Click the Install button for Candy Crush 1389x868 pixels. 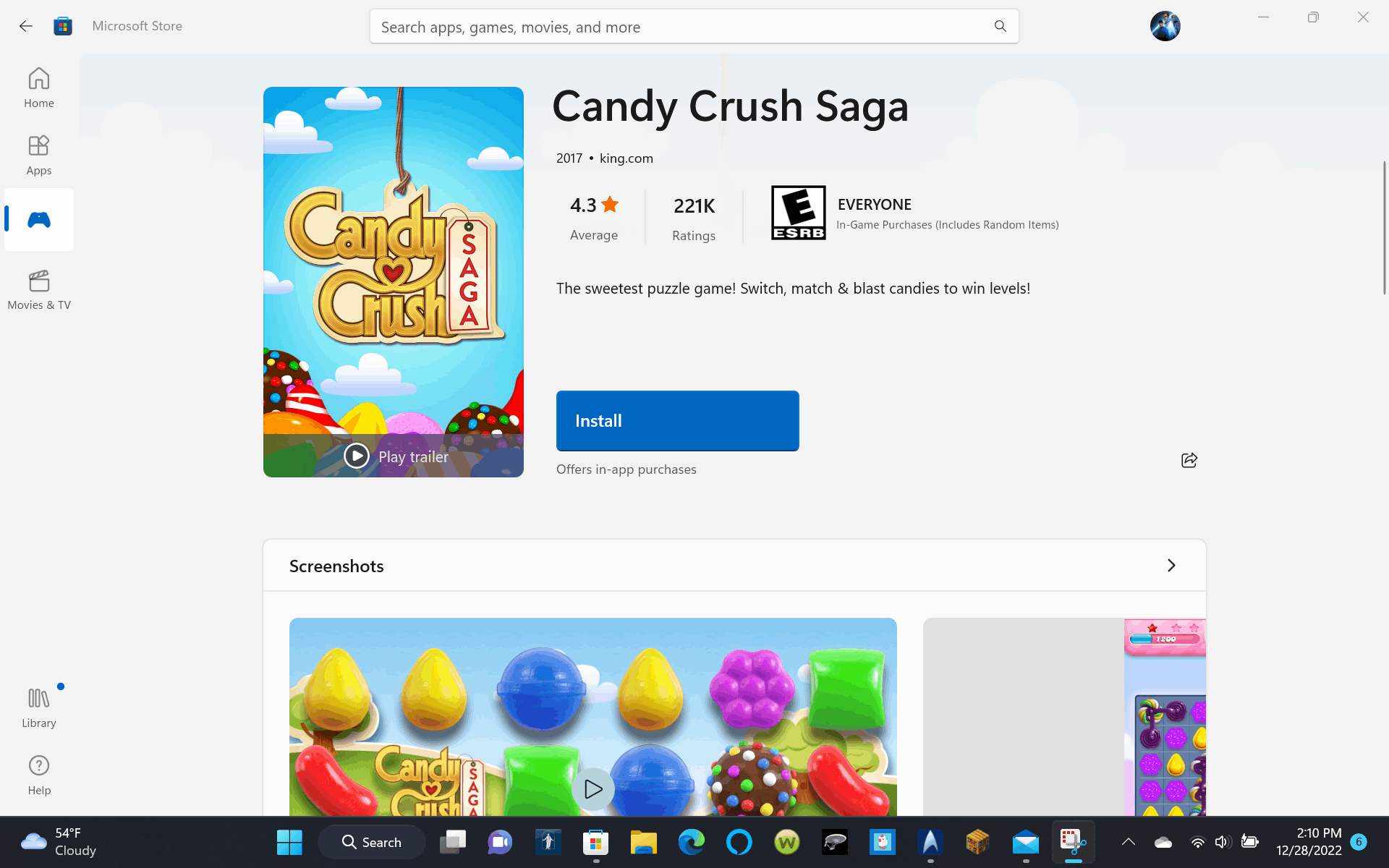(x=677, y=420)
